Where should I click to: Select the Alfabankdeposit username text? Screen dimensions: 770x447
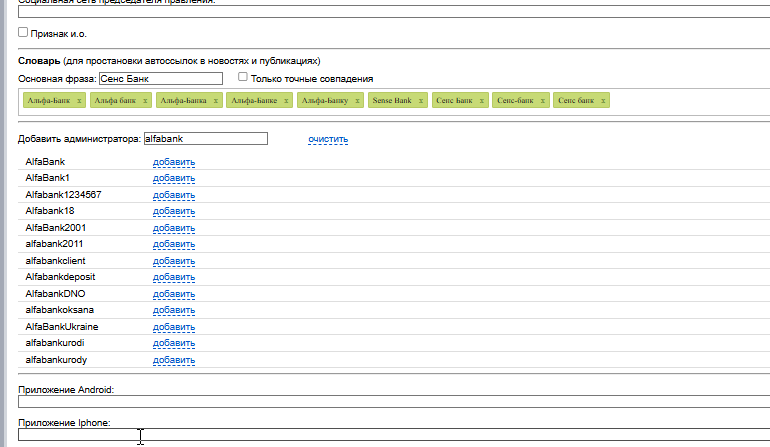pos(60,277)
